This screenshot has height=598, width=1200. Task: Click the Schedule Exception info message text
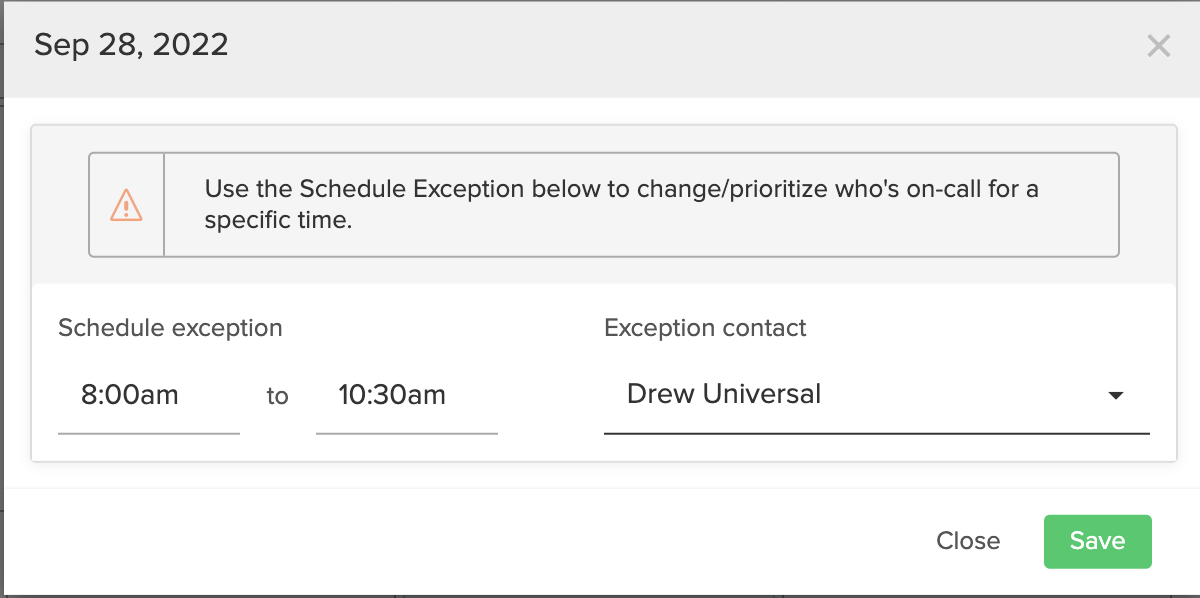621,205
